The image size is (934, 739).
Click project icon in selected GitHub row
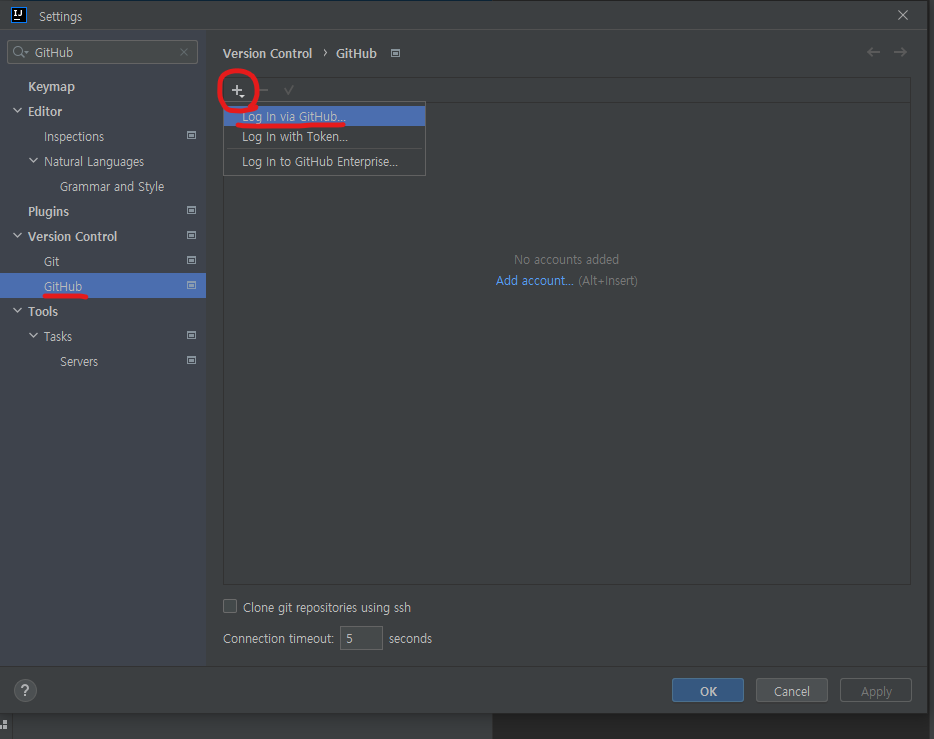[x=191, y=285]
